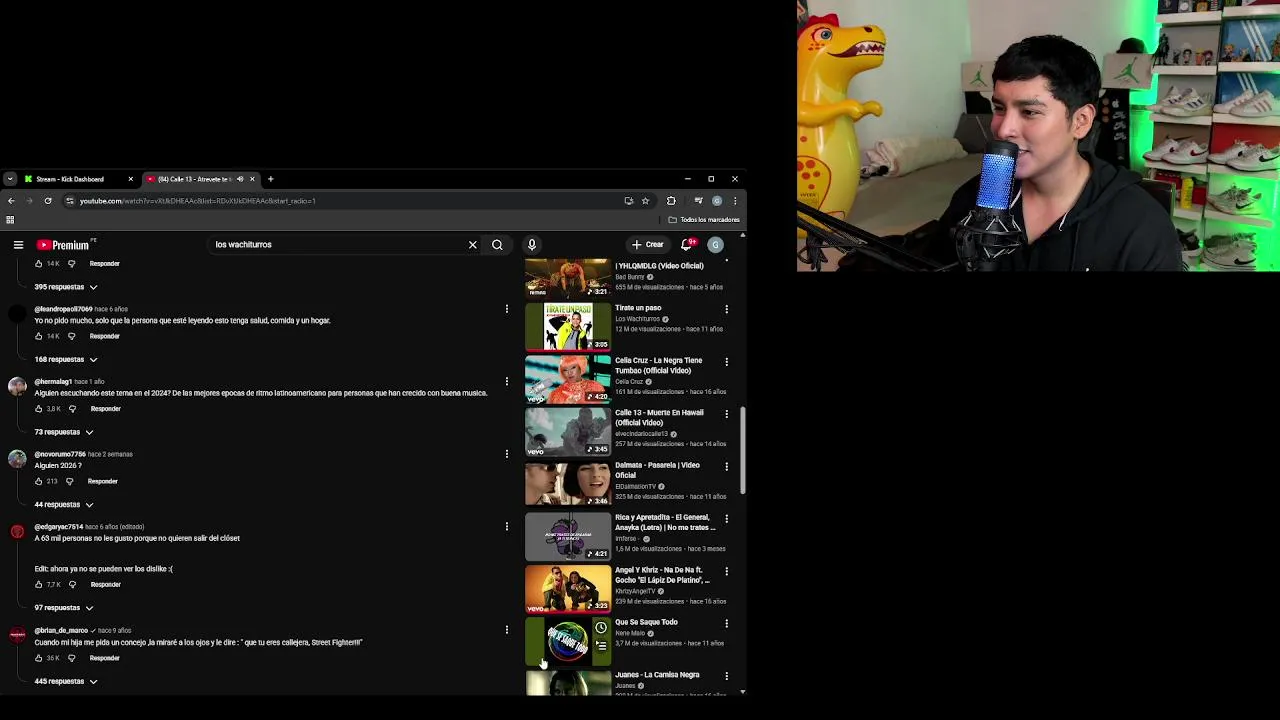Image resolution: width=1280 pixels, height=720 pixels.
Task: Open the Chrome three-dot menu
Action: click(735, 201)
